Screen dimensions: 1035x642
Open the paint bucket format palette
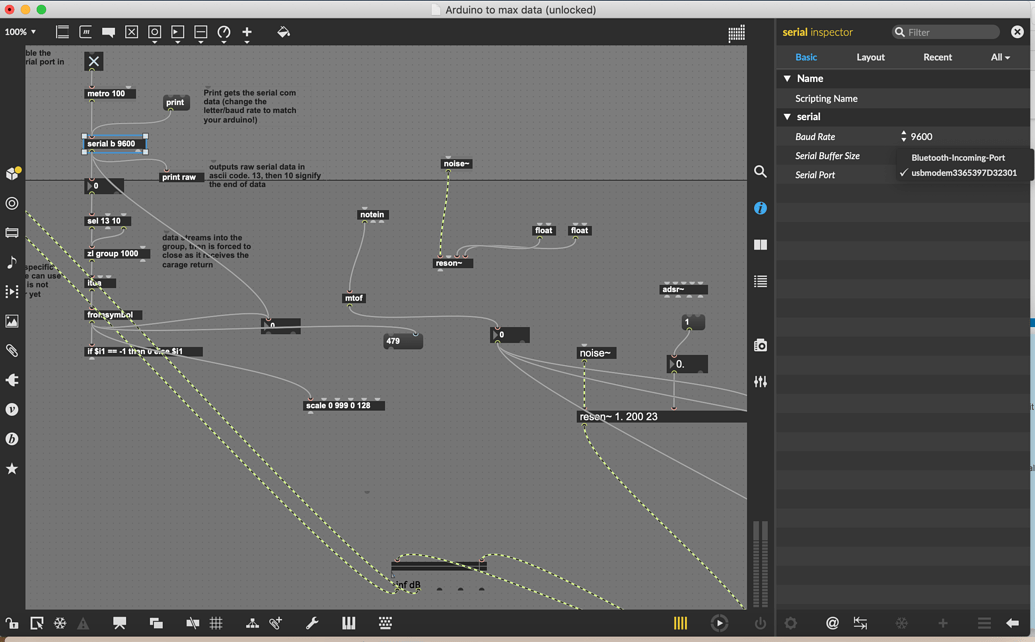pyautogui.click(x=283, y=32)
